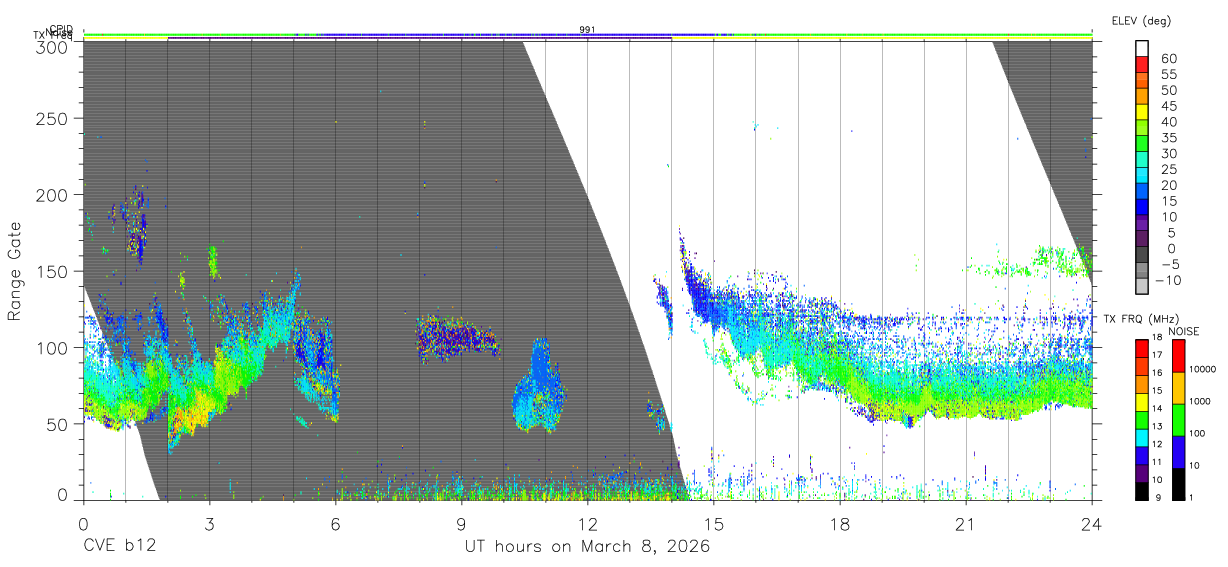Click the 200 tick on Range Gate axis
The image size is (1228, 567).
[53, 194]
